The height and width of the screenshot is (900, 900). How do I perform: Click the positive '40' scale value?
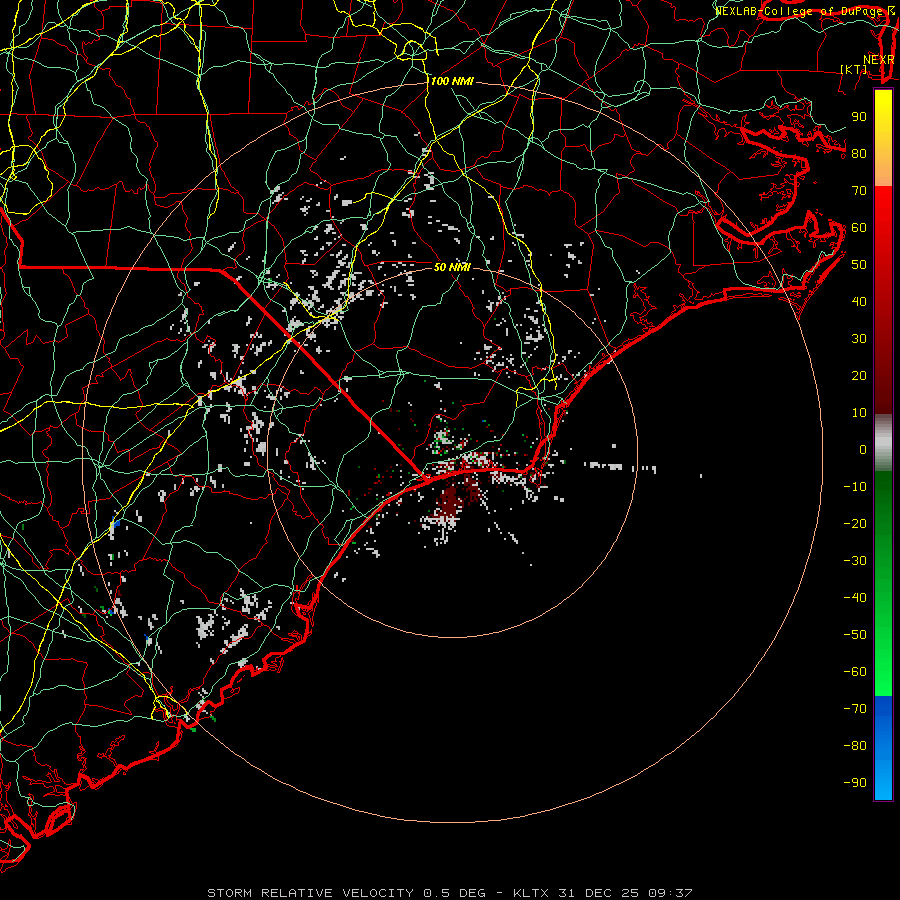click(859, 302)
